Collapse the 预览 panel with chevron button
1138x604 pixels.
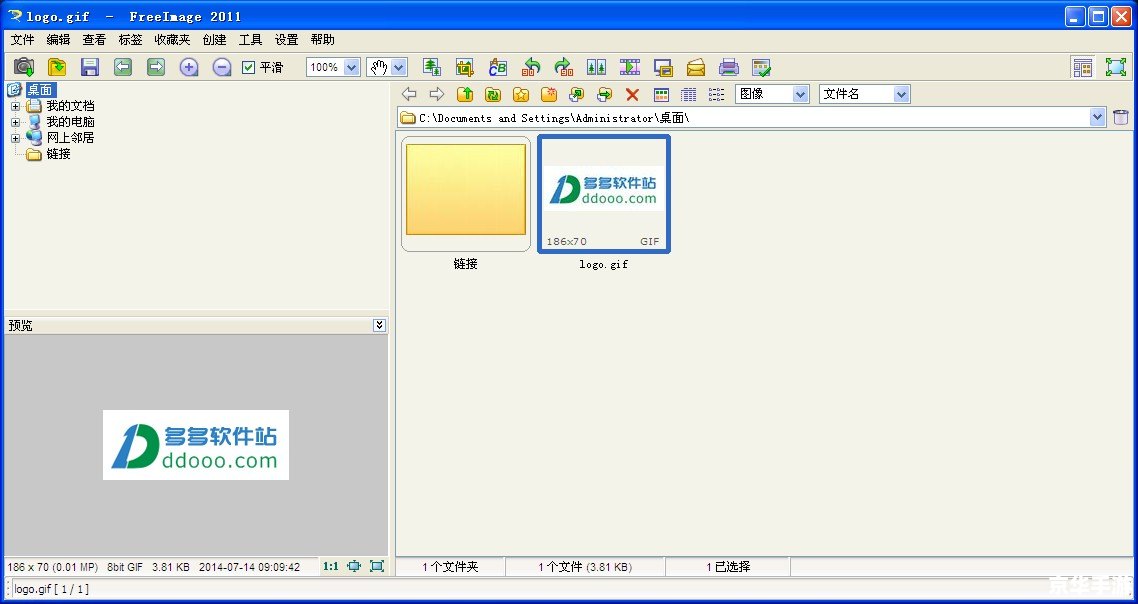point(380,325)
